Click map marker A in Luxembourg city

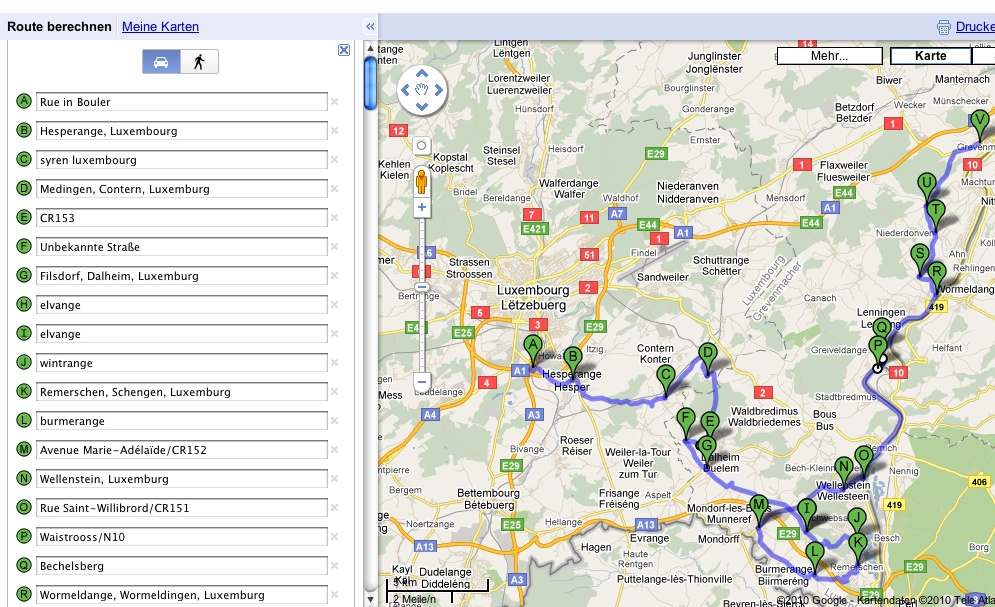click(x=532, y=346)
